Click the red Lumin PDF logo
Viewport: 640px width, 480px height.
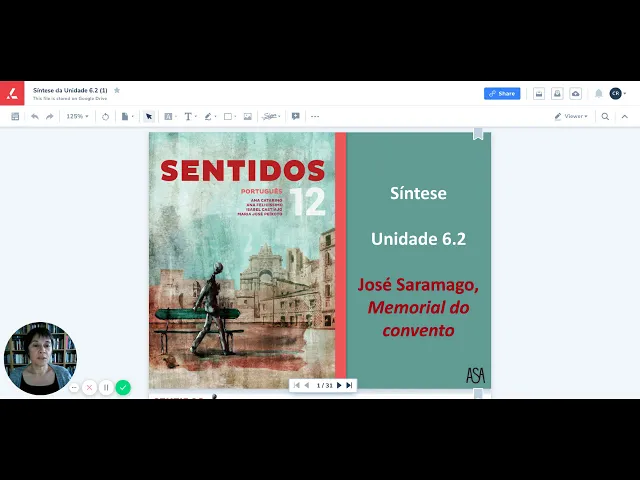[12, 93]
